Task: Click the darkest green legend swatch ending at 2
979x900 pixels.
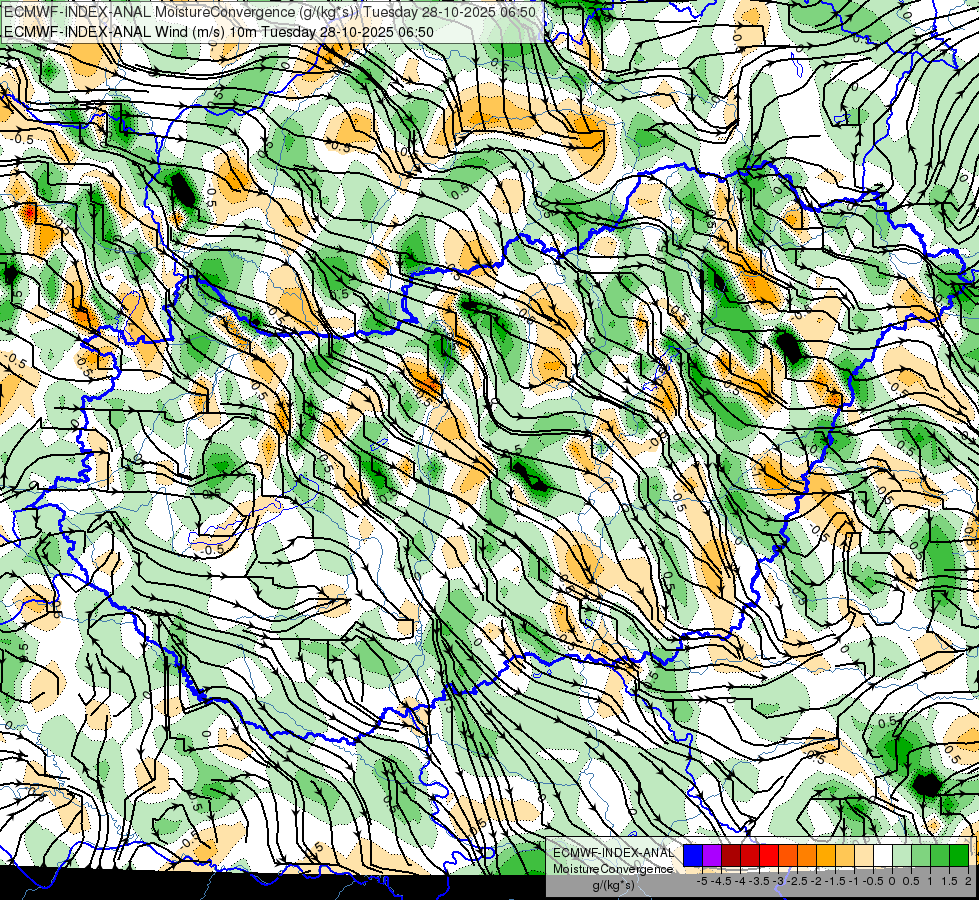Action: pyautogui.click(x=959, y=855)
